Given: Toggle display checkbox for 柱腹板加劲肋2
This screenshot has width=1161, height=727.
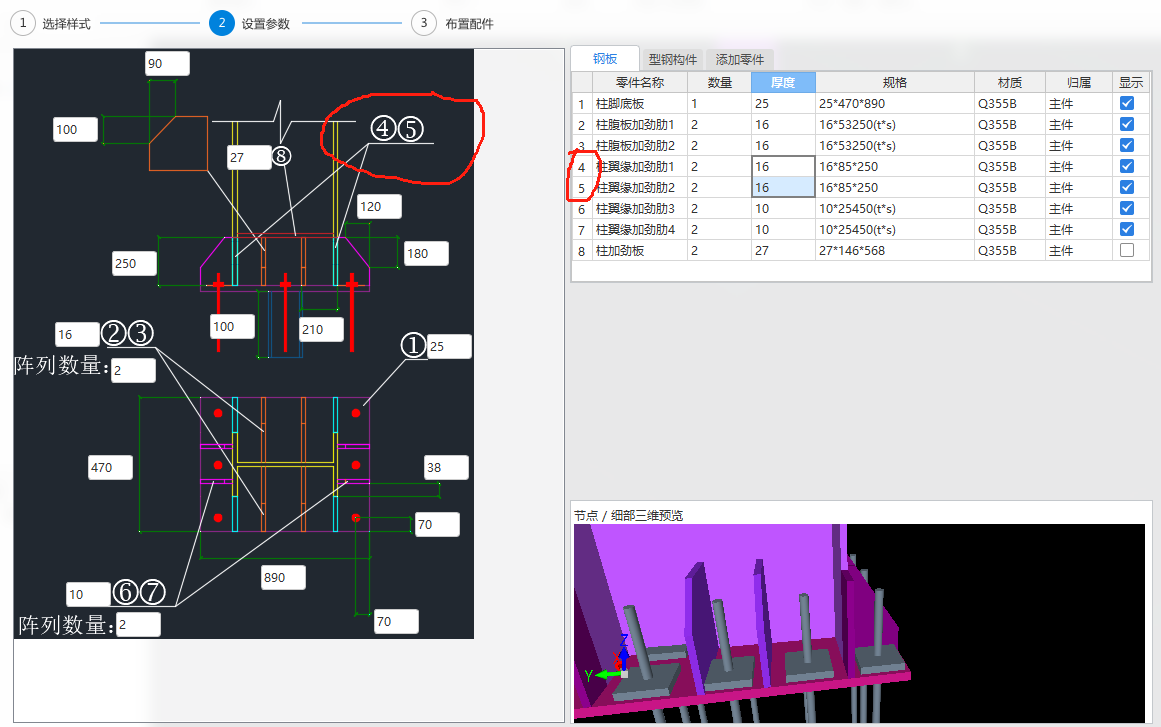Looking at the screenshot, I should click(1127, 145).
